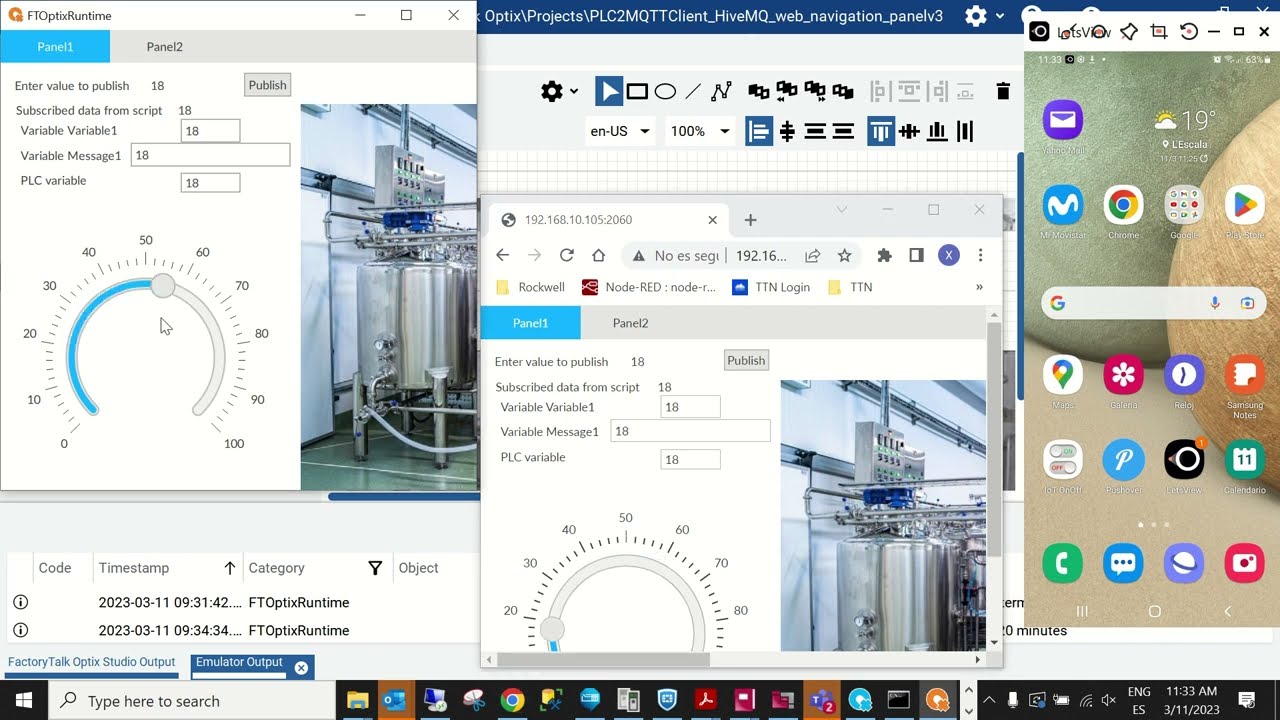
Task: Toggle Chrome side panel icon
Action: (x=916, y=256)
